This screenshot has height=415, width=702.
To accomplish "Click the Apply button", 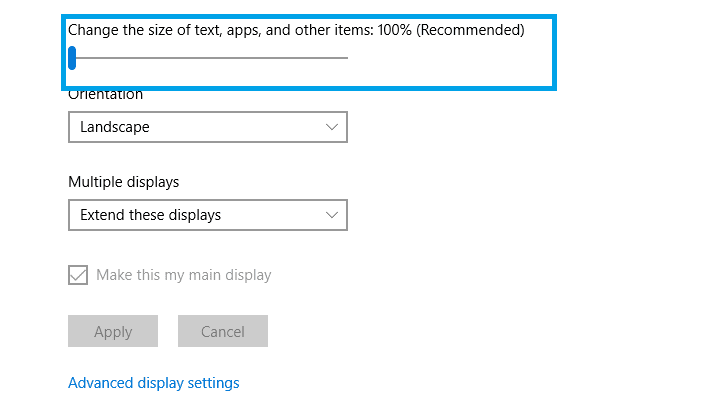I will [x=113, y=331].
